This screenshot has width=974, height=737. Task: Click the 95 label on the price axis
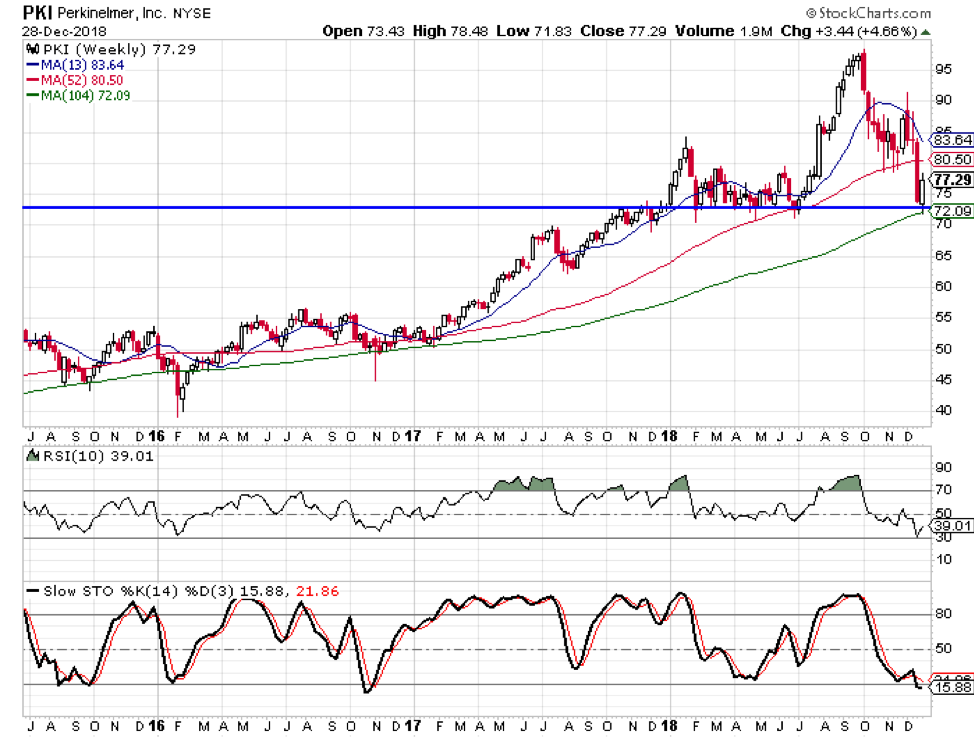[x=944, y=69]
